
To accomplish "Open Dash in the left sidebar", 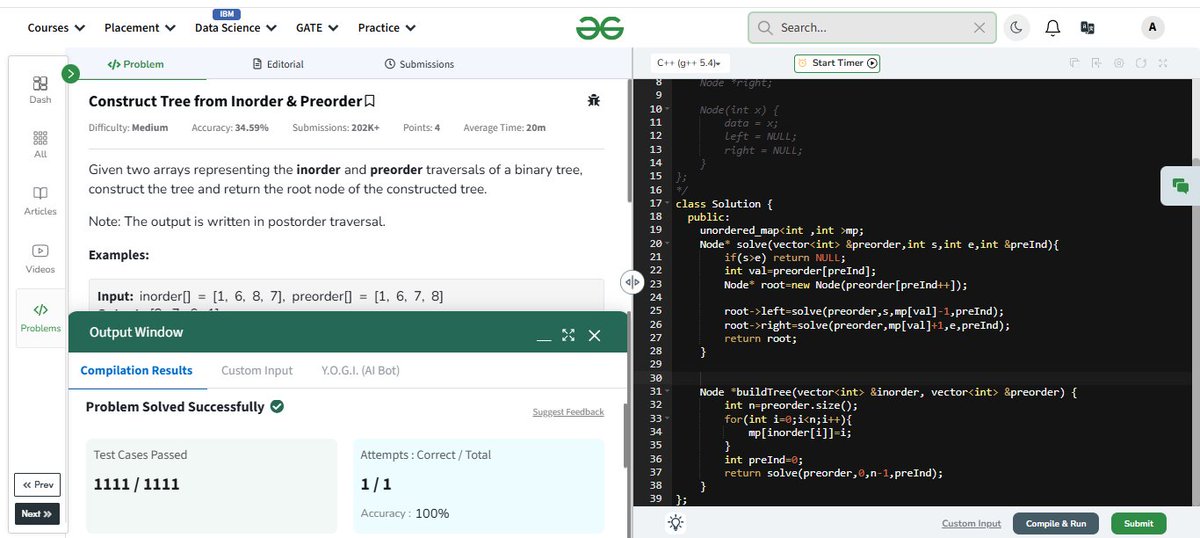I will click(x=40, y=90).
